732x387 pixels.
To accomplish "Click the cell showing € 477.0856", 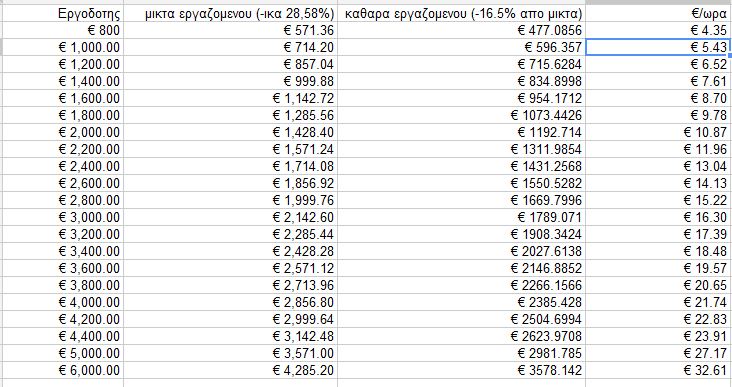I will point(461,31).
